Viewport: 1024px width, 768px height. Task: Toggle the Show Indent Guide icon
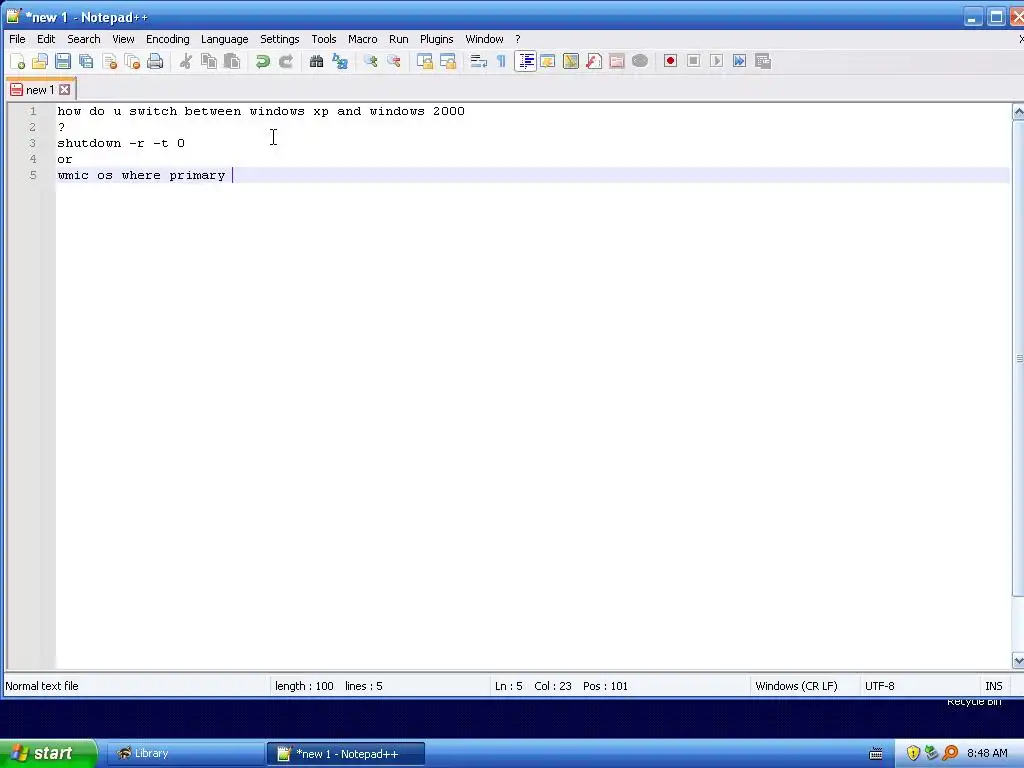pos(525,61)
